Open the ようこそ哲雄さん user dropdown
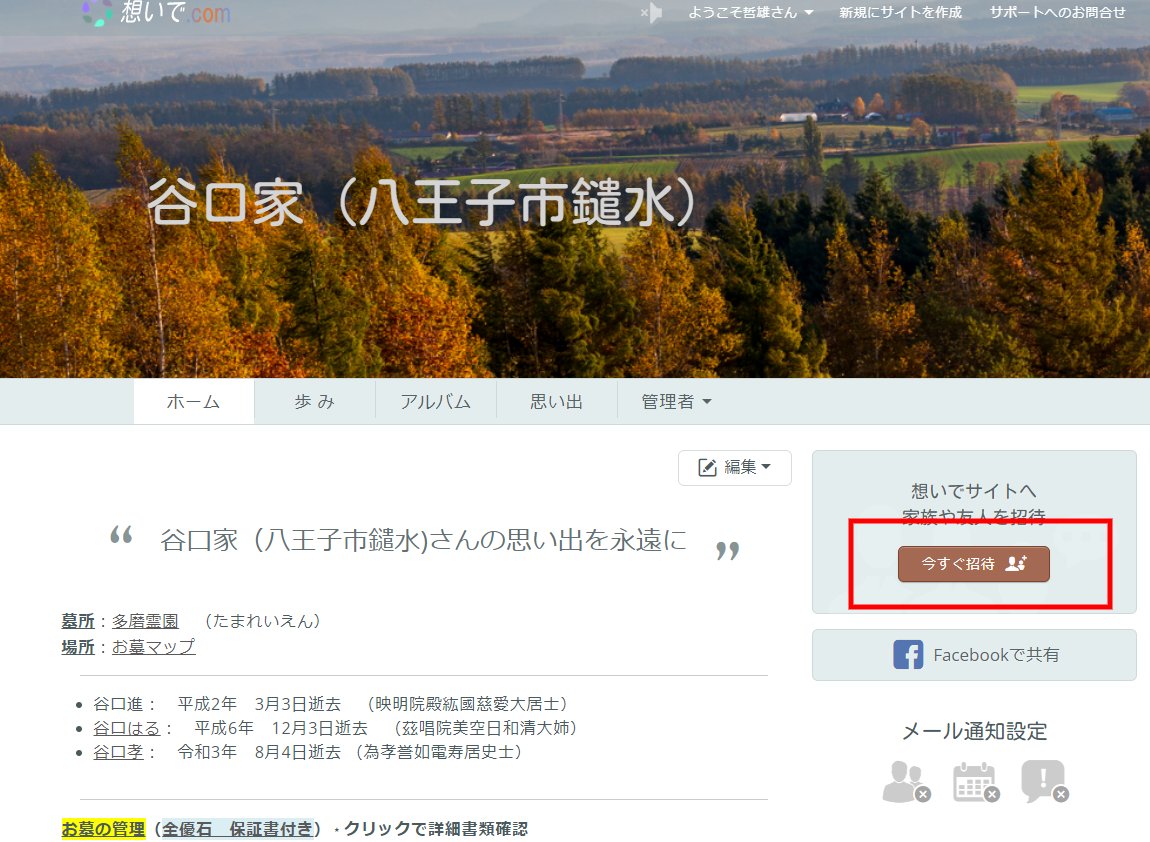The image size is (1150, 842). click(x=750, y=13)
